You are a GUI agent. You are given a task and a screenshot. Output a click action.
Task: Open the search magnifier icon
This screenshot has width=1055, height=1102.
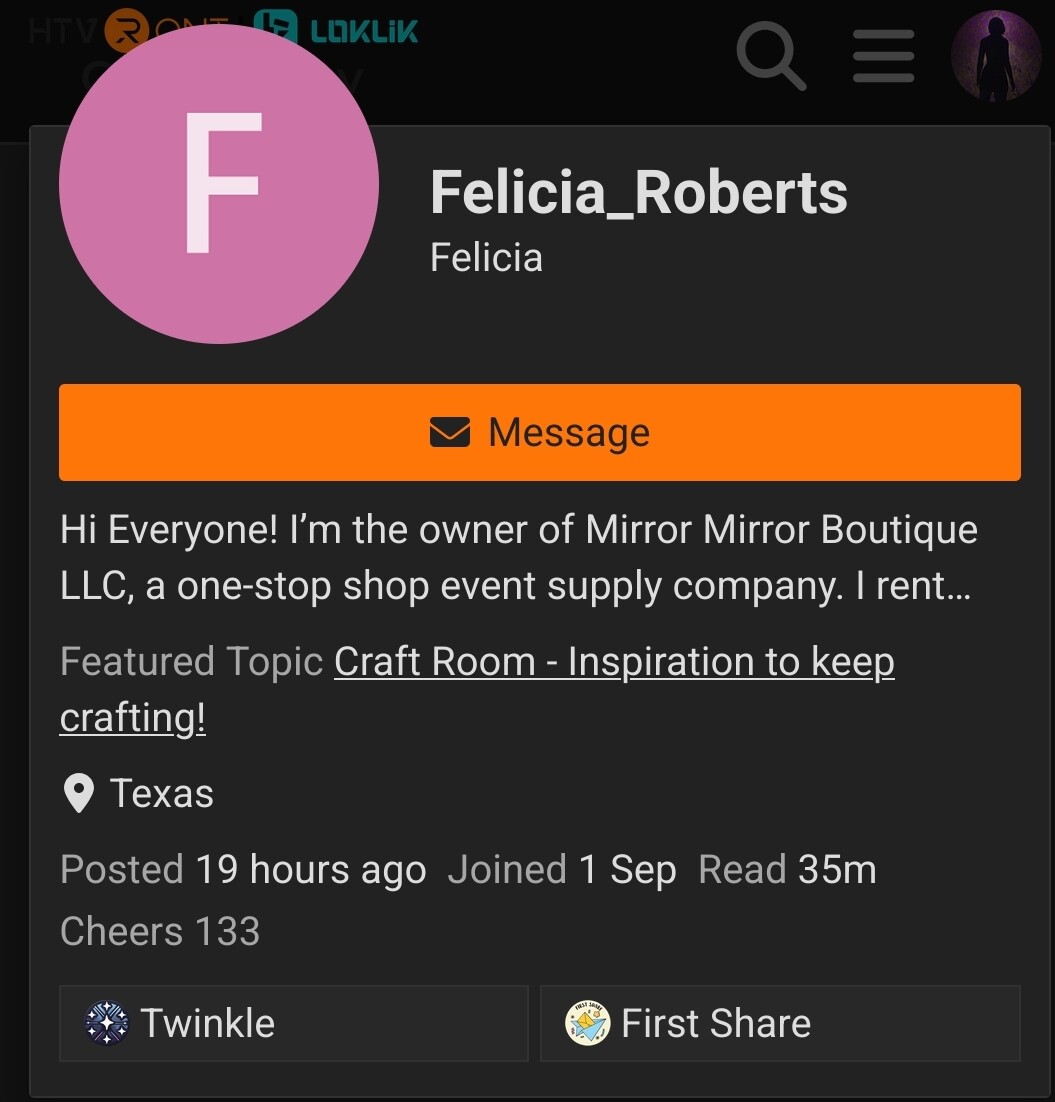pos(770,56)
